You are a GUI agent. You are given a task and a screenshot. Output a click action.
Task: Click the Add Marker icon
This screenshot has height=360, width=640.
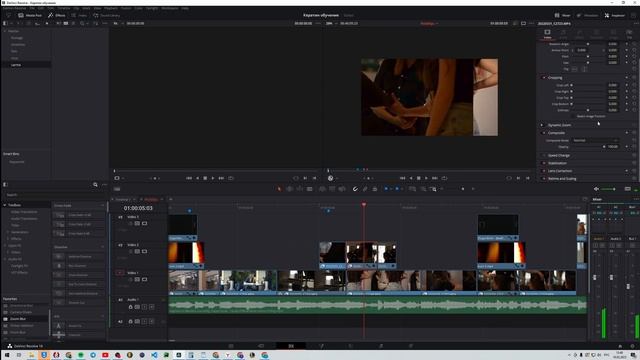397,189
